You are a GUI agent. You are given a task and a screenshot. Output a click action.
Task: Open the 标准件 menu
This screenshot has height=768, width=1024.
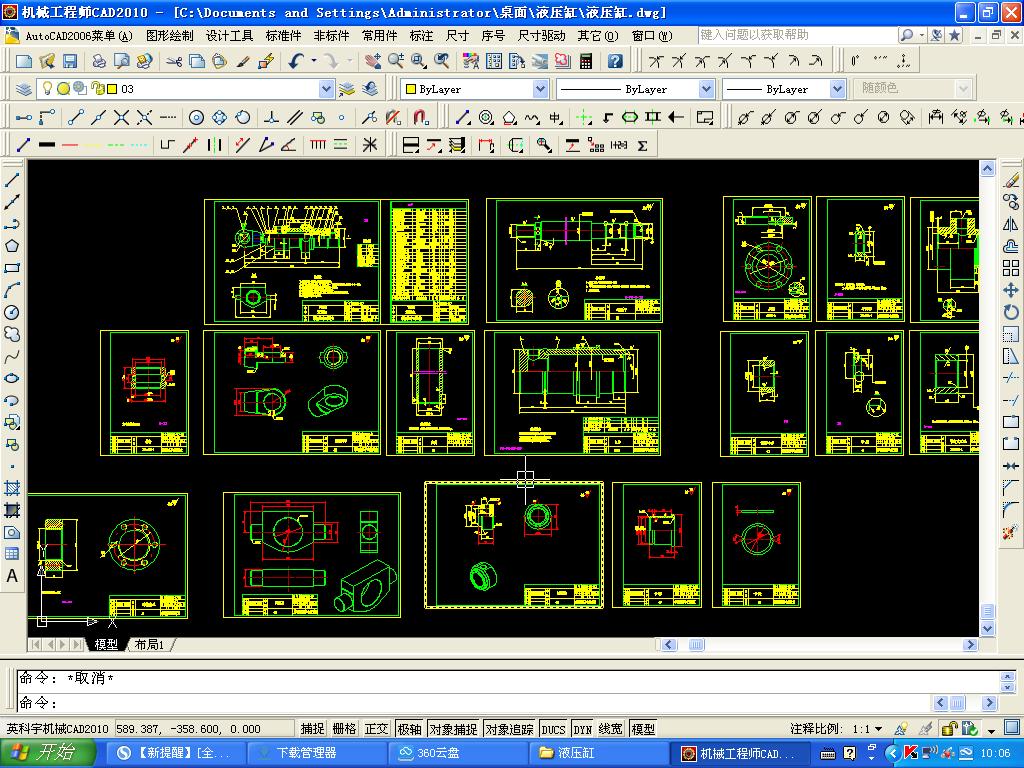coord(283,35)
